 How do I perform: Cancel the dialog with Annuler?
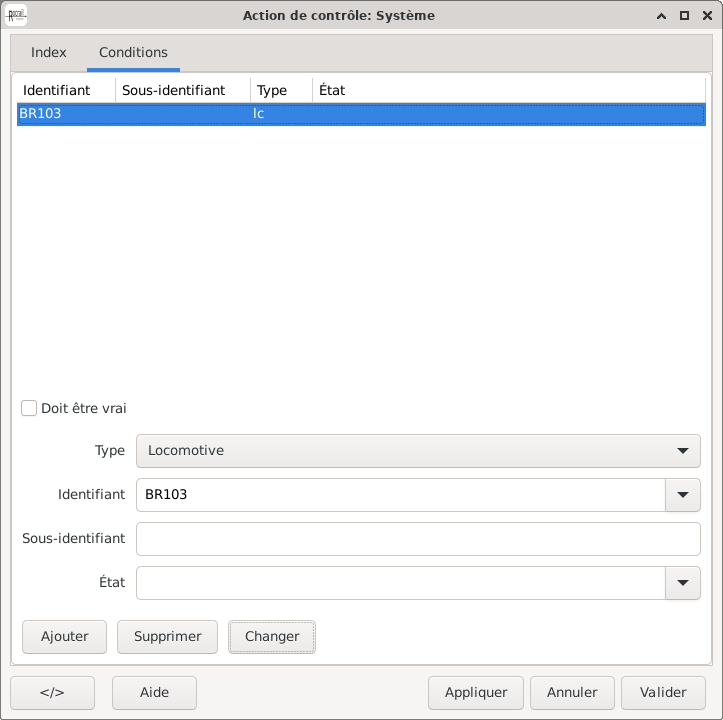(x=572, y=693)
